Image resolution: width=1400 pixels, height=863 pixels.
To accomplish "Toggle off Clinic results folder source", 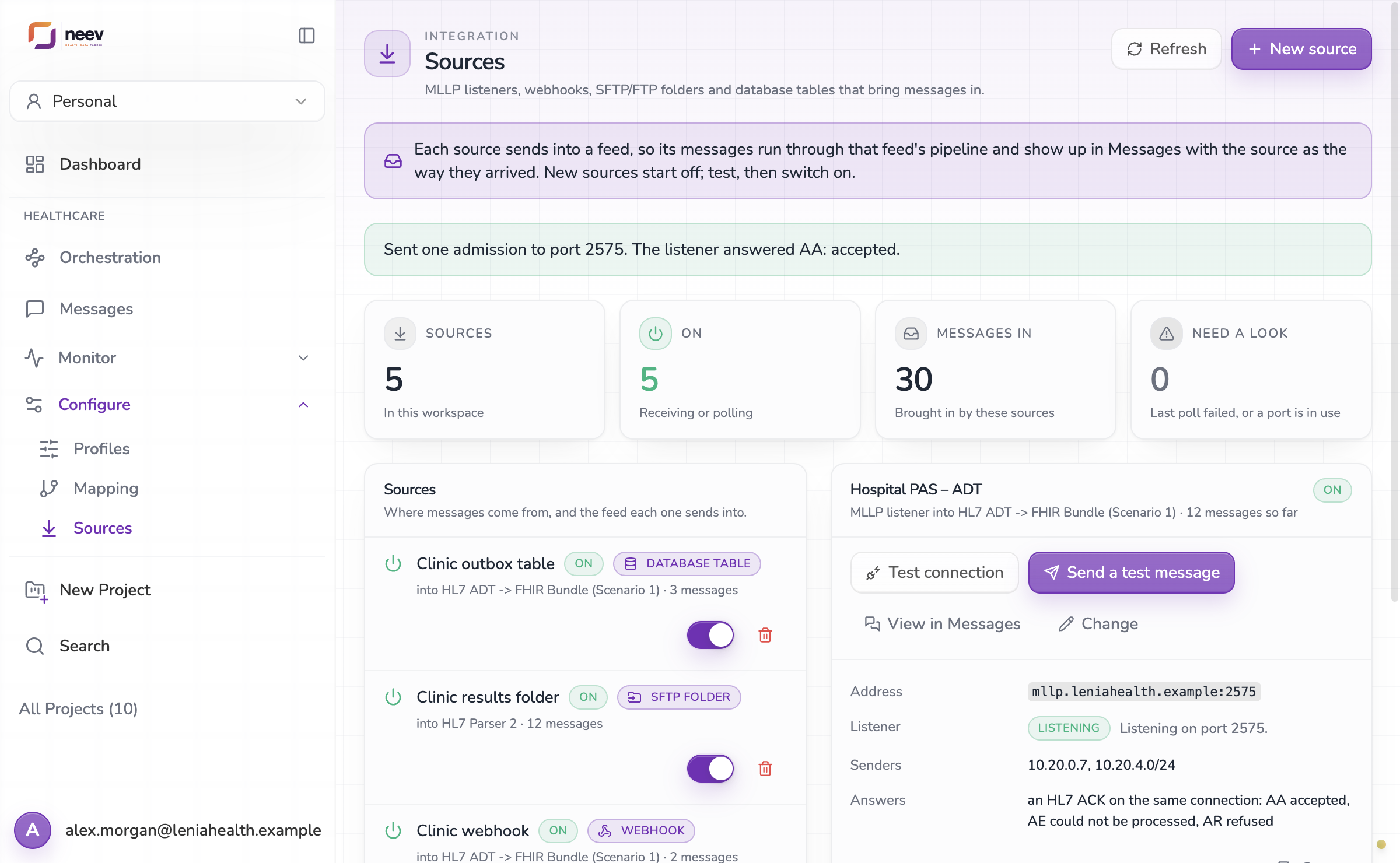I will click(x=710, y=769).
